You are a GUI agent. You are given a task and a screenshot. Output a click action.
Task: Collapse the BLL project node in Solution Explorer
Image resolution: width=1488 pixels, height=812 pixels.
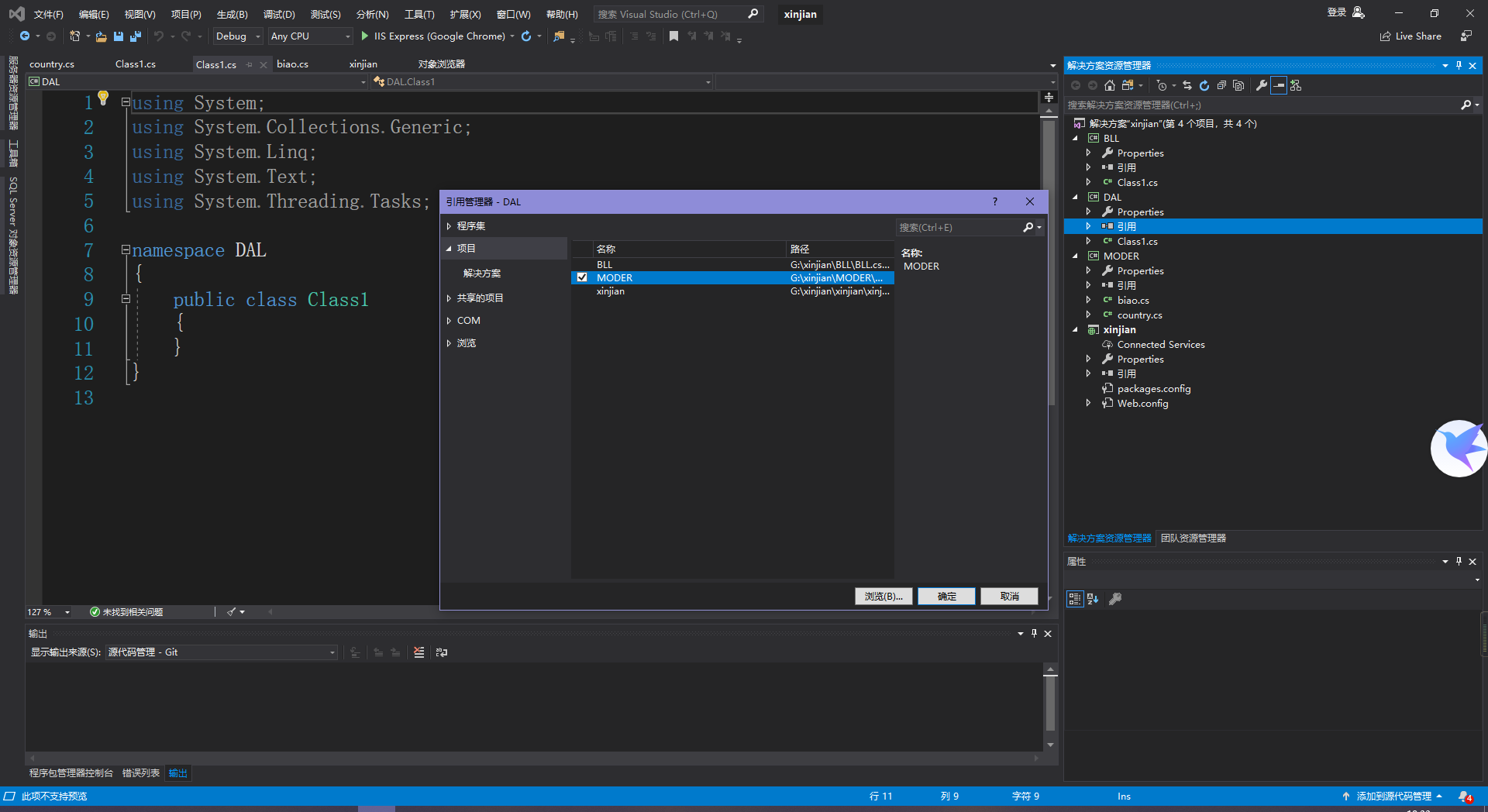click(1076, 139)
